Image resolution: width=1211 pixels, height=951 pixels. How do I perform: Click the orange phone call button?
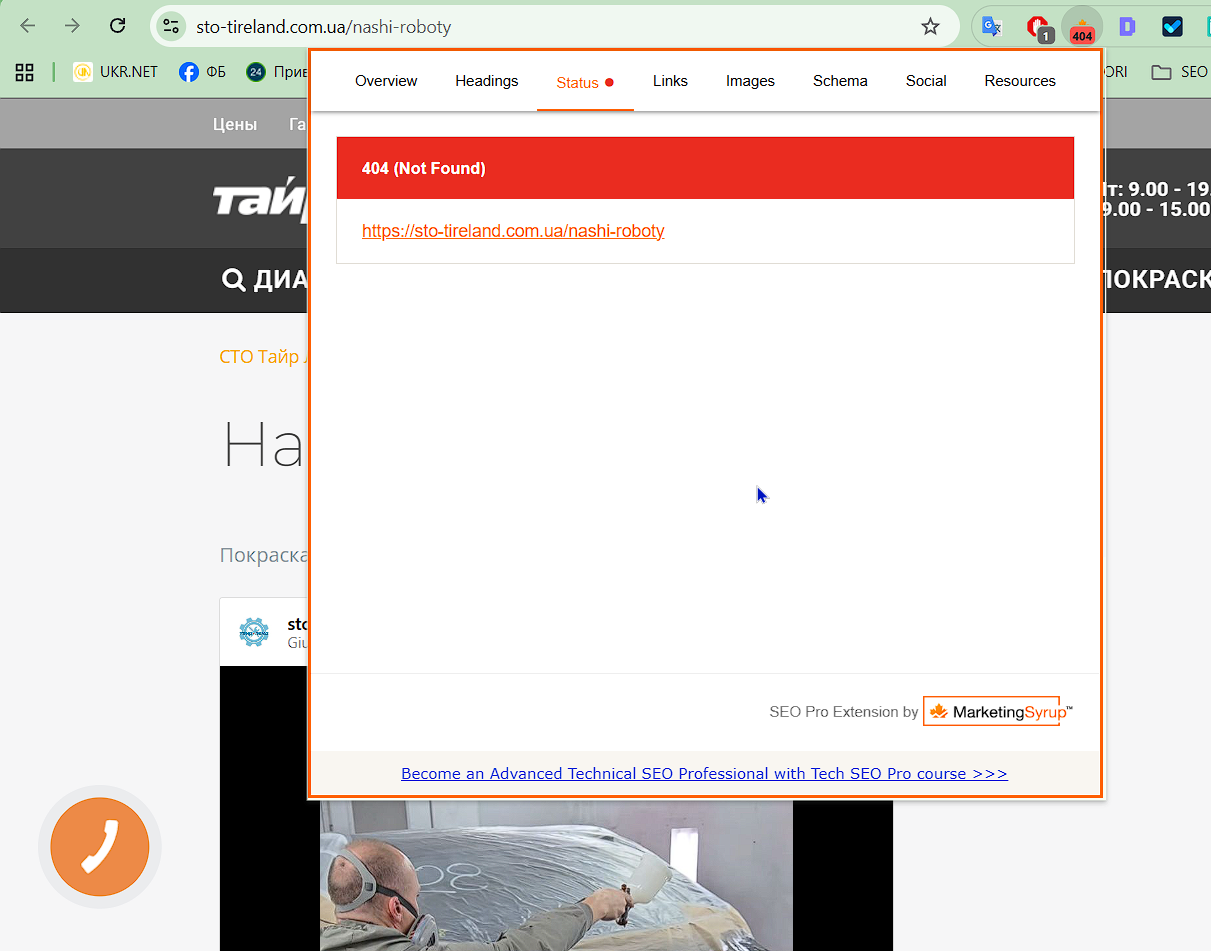(99, 847)
